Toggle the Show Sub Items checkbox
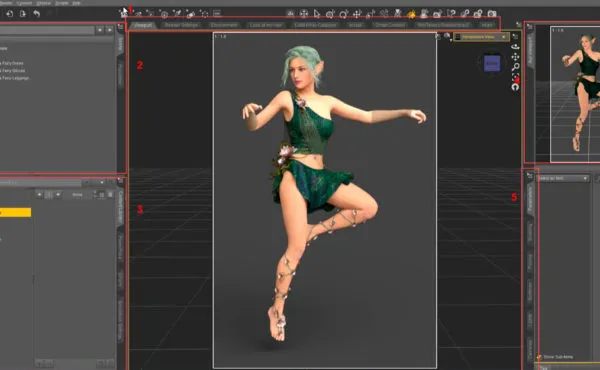Viewport: 600px width, 370px height. point(539,357)
